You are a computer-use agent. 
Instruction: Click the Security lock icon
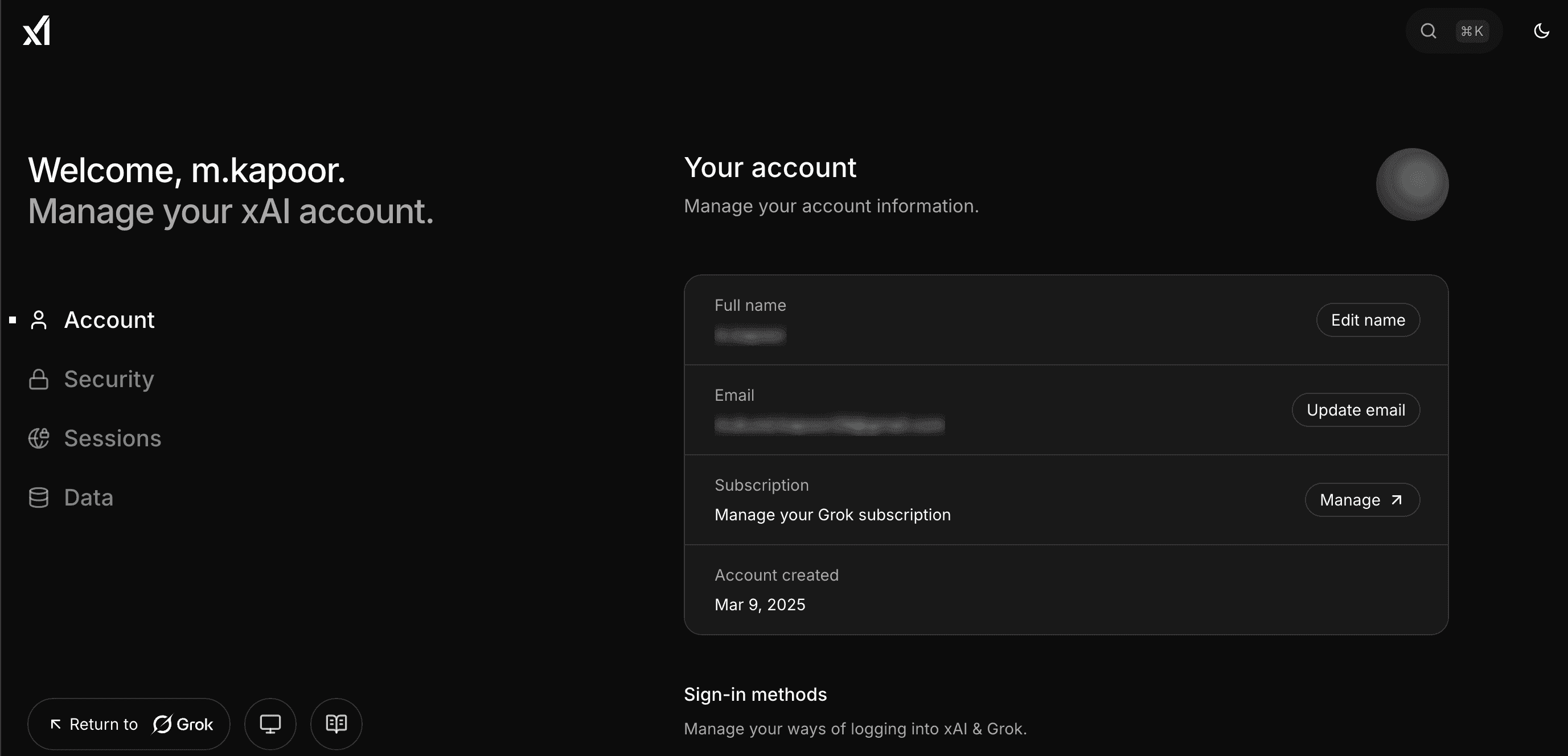pos(39,379)
